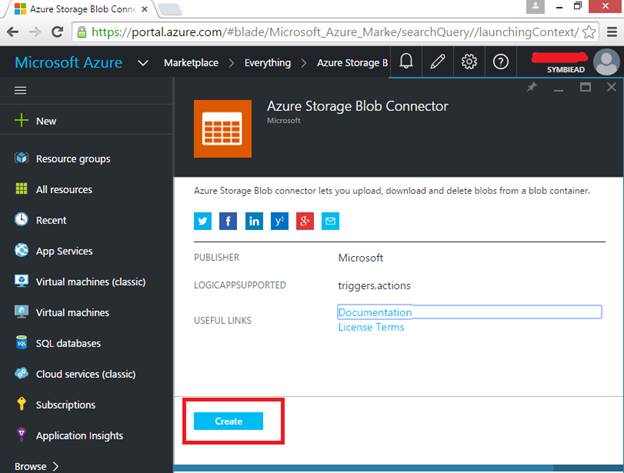Open the help question mark icon
624x473 pixels.
point(501,62)
